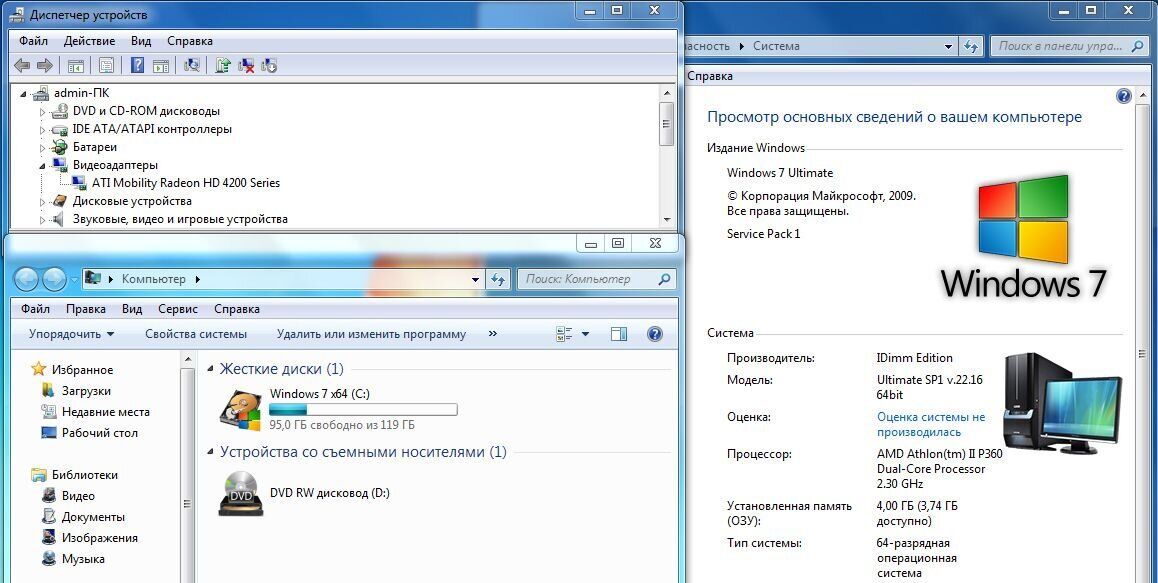The image size is (1158, 583).
Task: Click the Свойства системы button
Action: point(196,334)
